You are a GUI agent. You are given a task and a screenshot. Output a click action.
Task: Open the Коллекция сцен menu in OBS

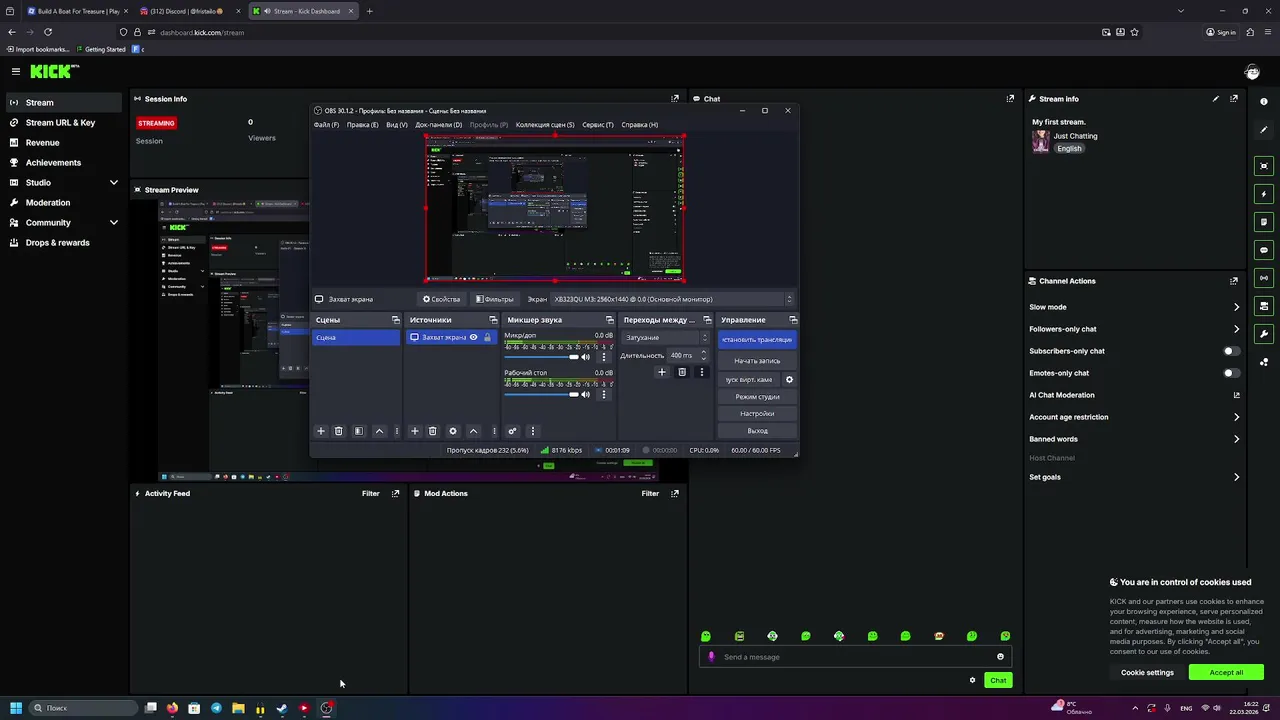coord(544,125)
